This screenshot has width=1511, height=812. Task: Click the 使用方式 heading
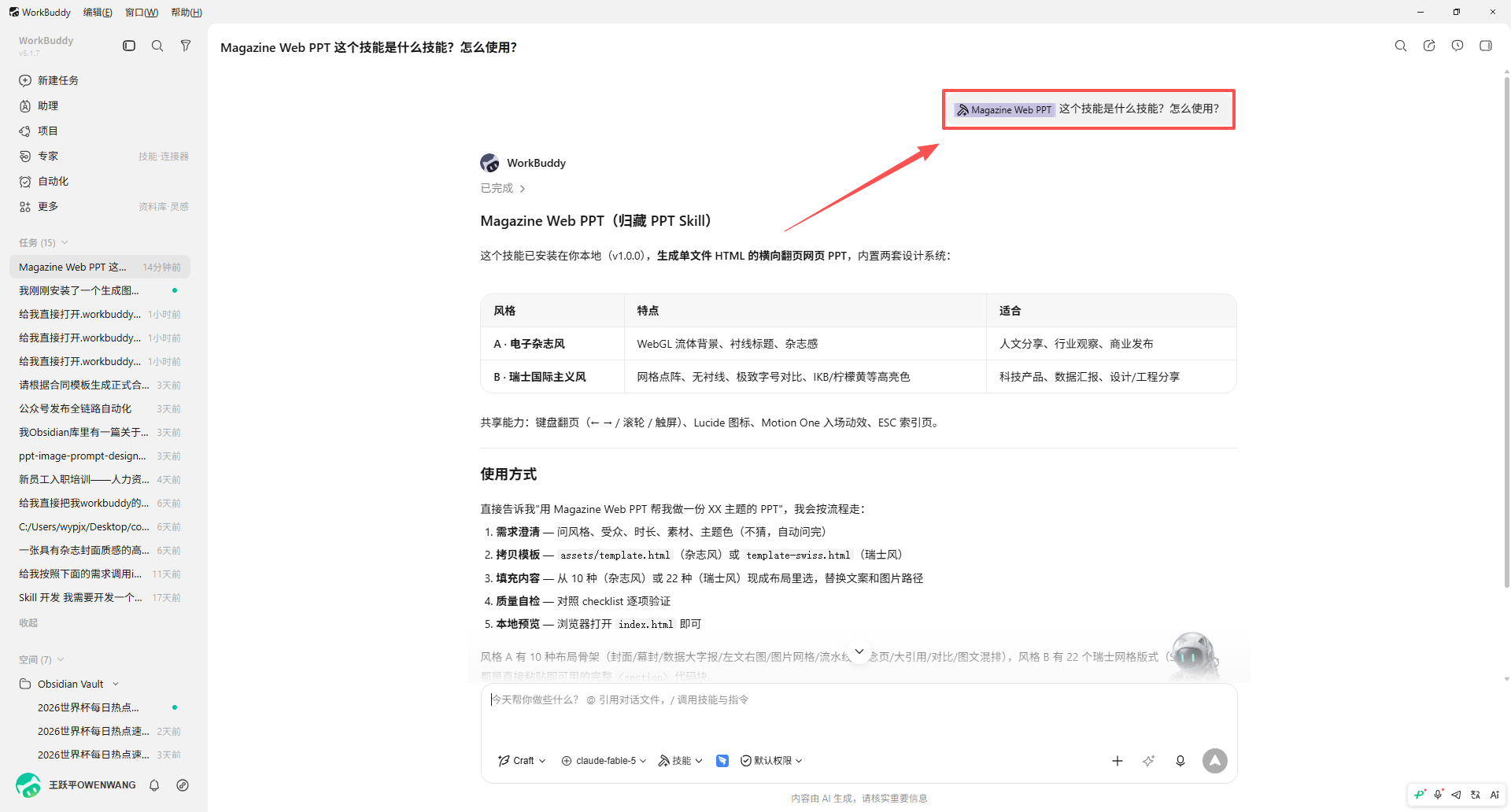tap(508, 474)
